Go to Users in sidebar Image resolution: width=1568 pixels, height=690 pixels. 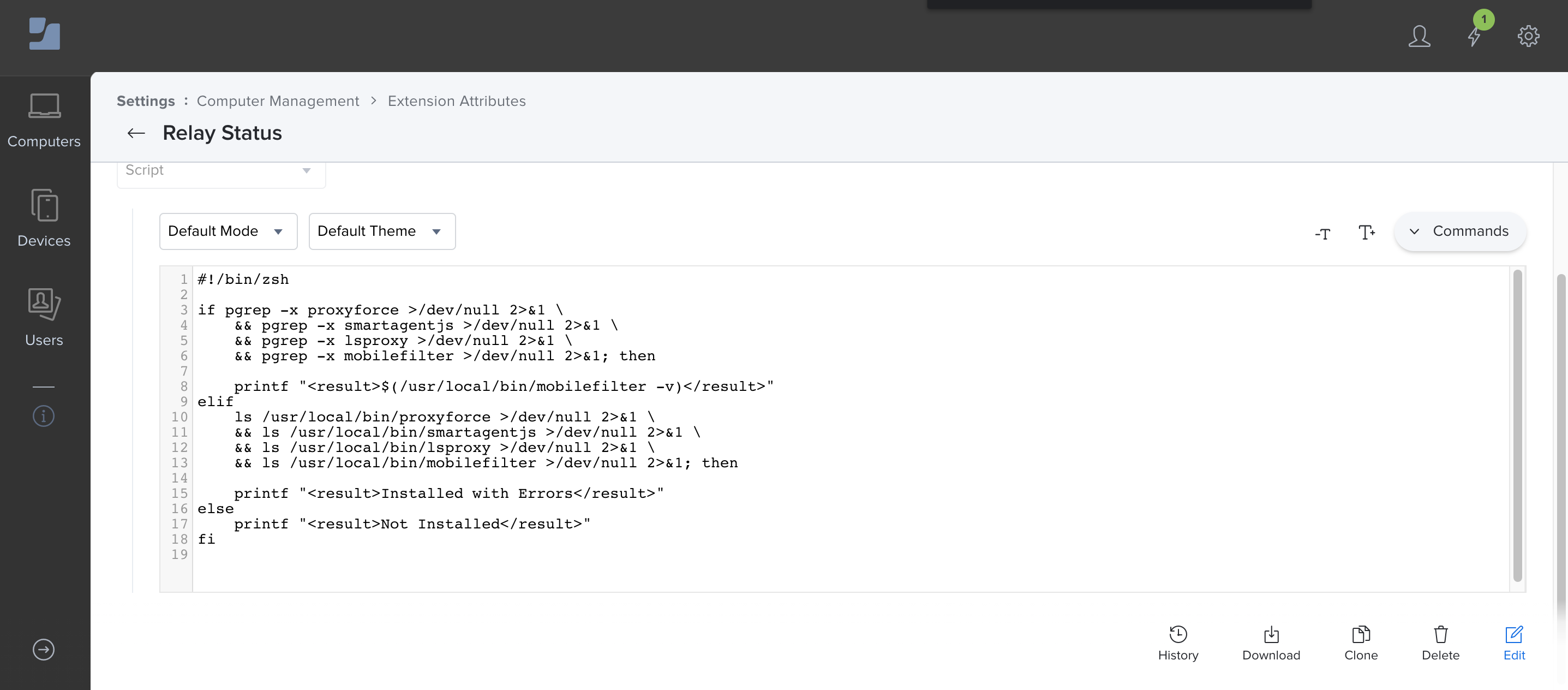(44, 318)
